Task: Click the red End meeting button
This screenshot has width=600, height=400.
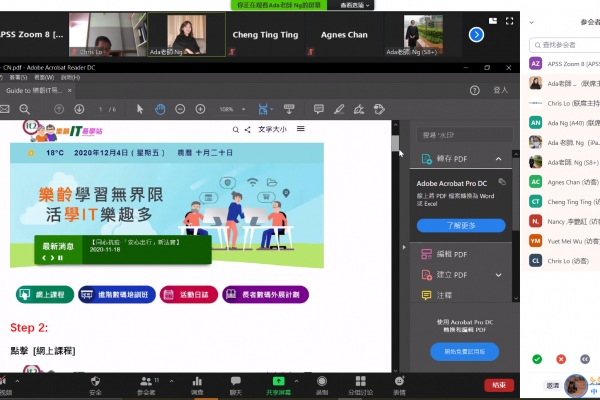Action: [x=499, y=385]
